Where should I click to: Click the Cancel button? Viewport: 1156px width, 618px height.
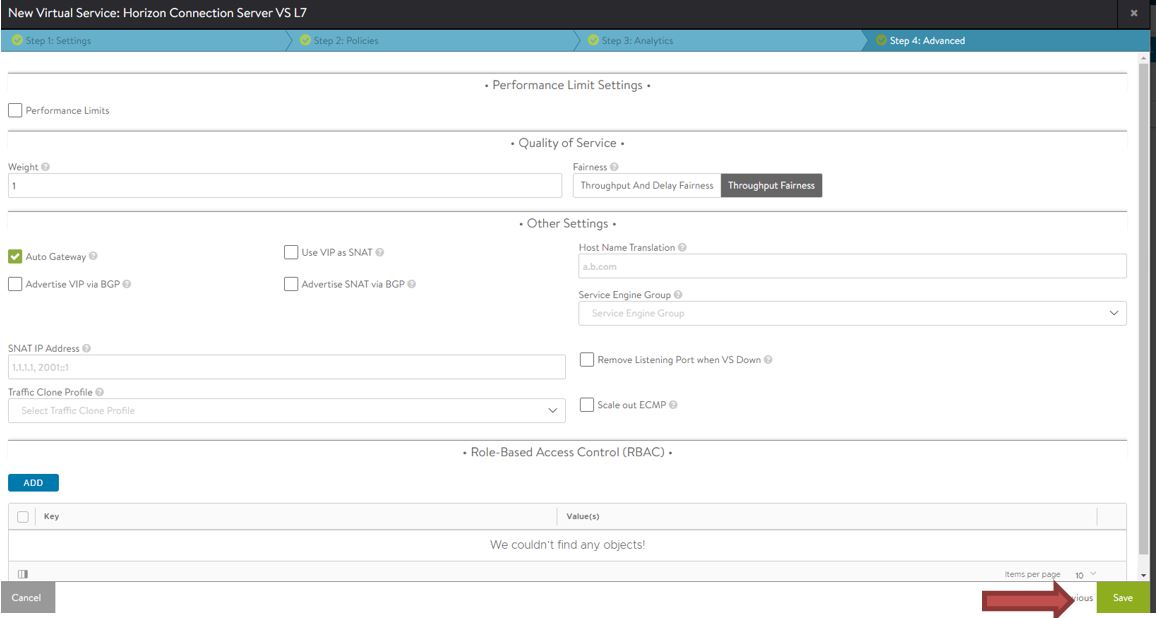tap(27, 597)
